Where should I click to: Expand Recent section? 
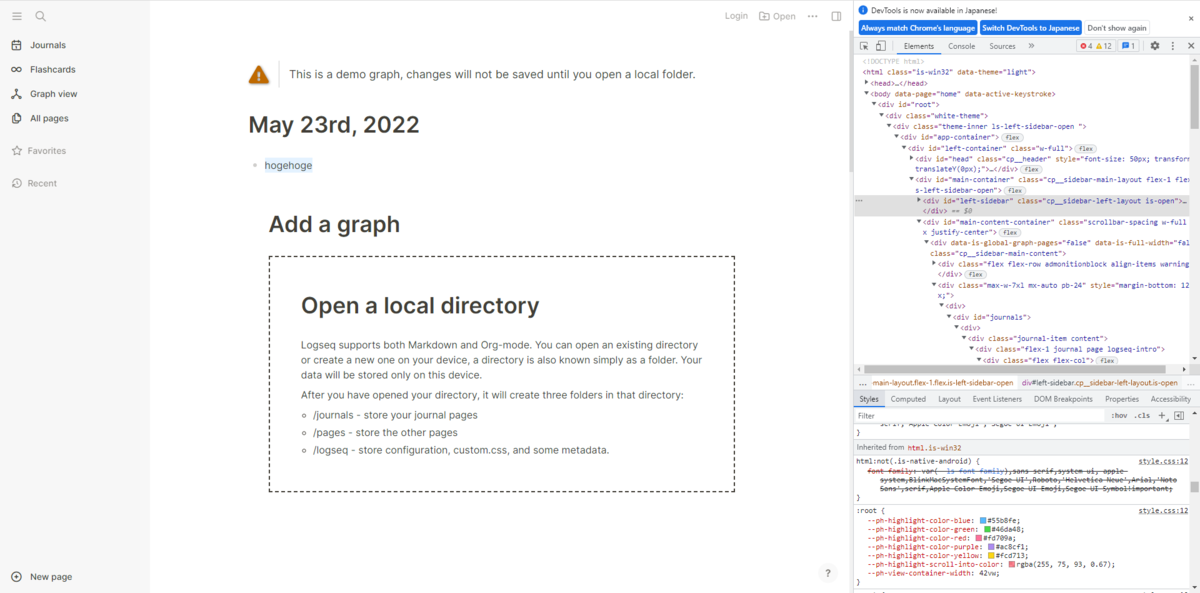tap(43, 183)
